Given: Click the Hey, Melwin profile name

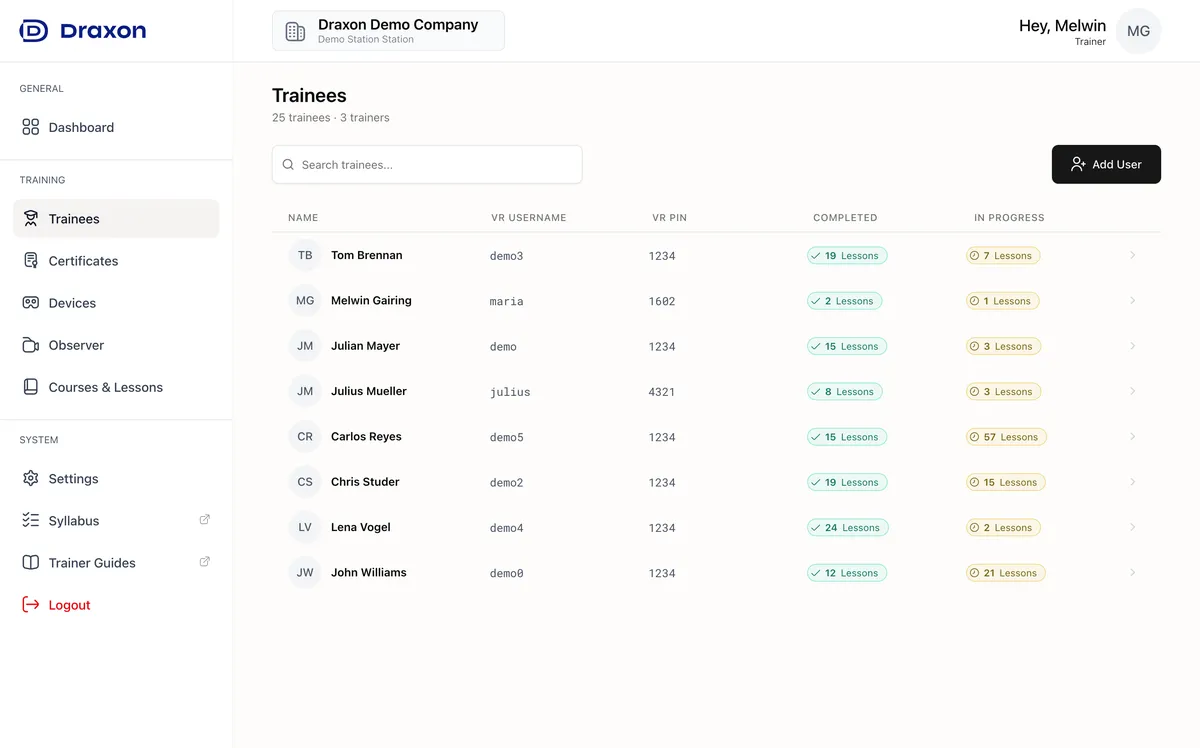Looking at the screenshot, I should (x=1062, y=26).
